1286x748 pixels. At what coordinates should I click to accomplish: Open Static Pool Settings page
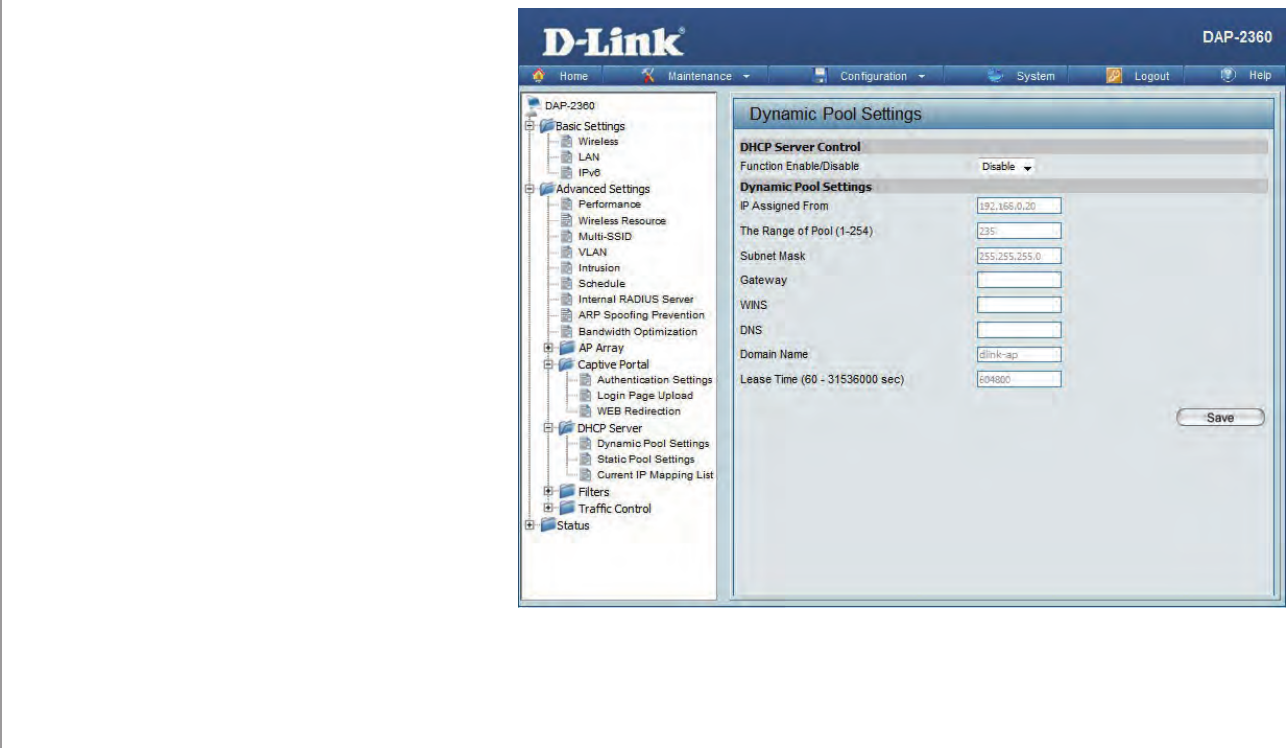point(645,459)
